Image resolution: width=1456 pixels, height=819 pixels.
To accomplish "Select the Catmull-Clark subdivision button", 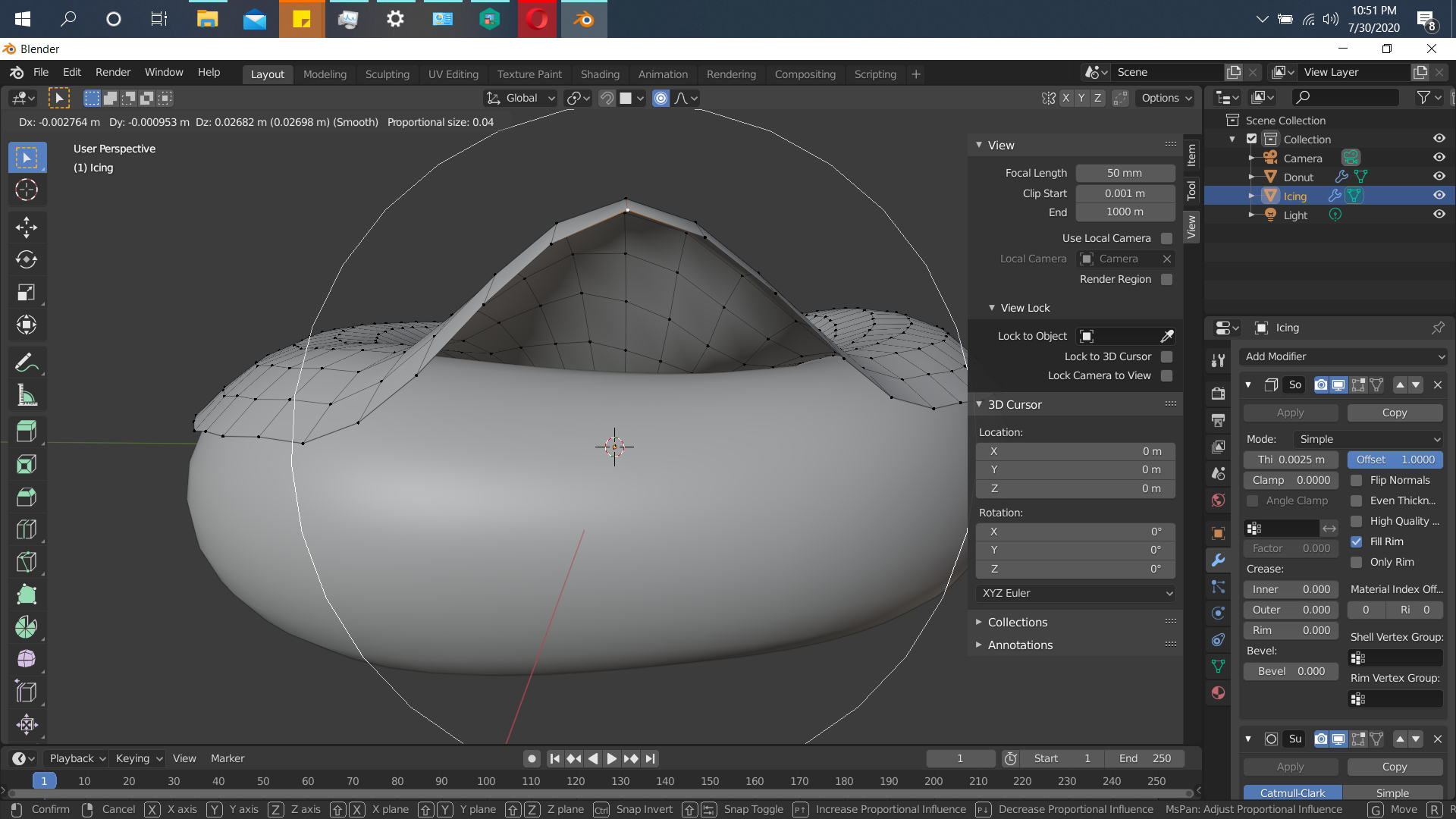I will (x=1293, y=792).
